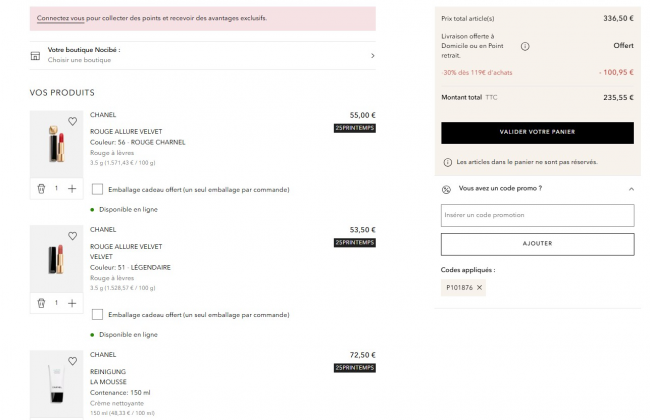
Task: Click 'Valider votre panier' button
Action: coord(537,132)
